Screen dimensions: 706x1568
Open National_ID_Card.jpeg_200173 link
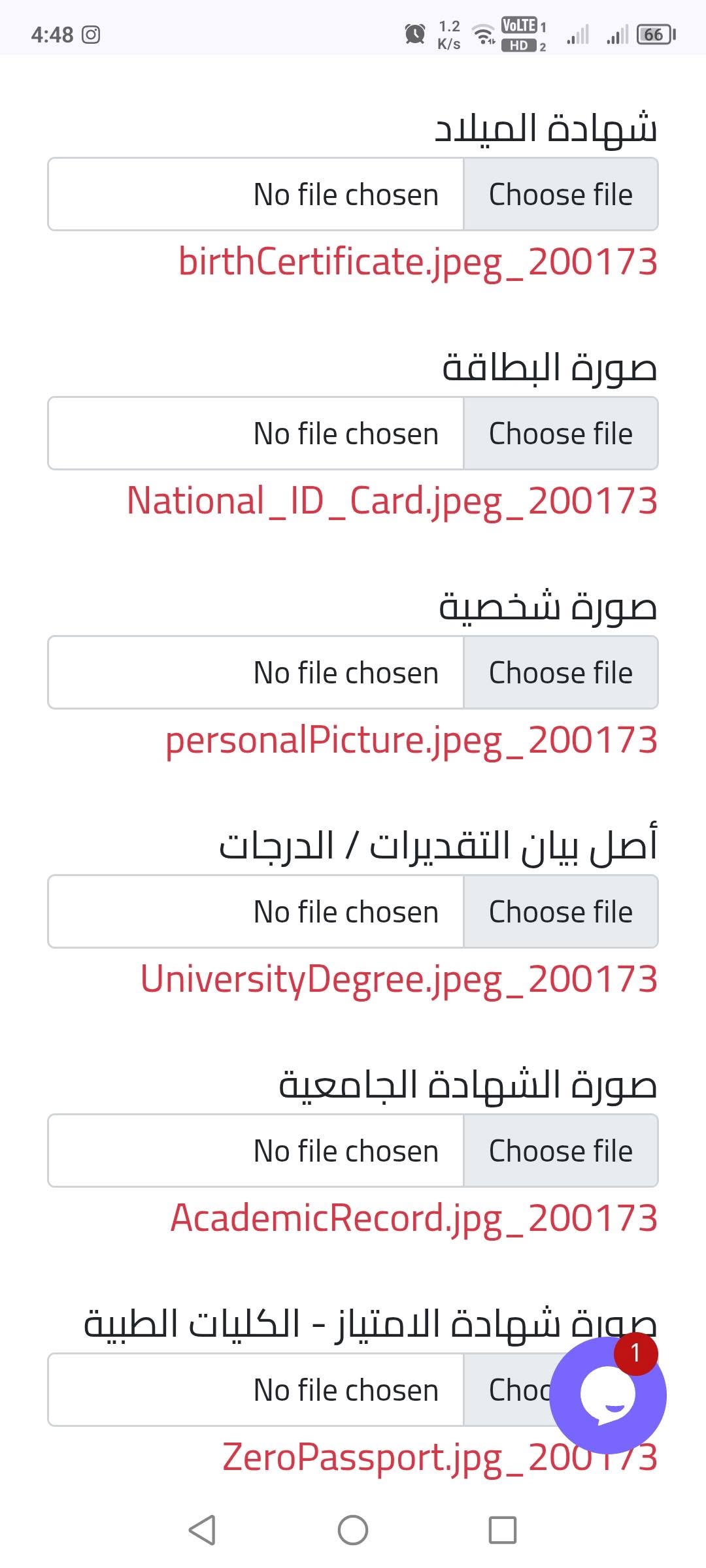point(392,502)
